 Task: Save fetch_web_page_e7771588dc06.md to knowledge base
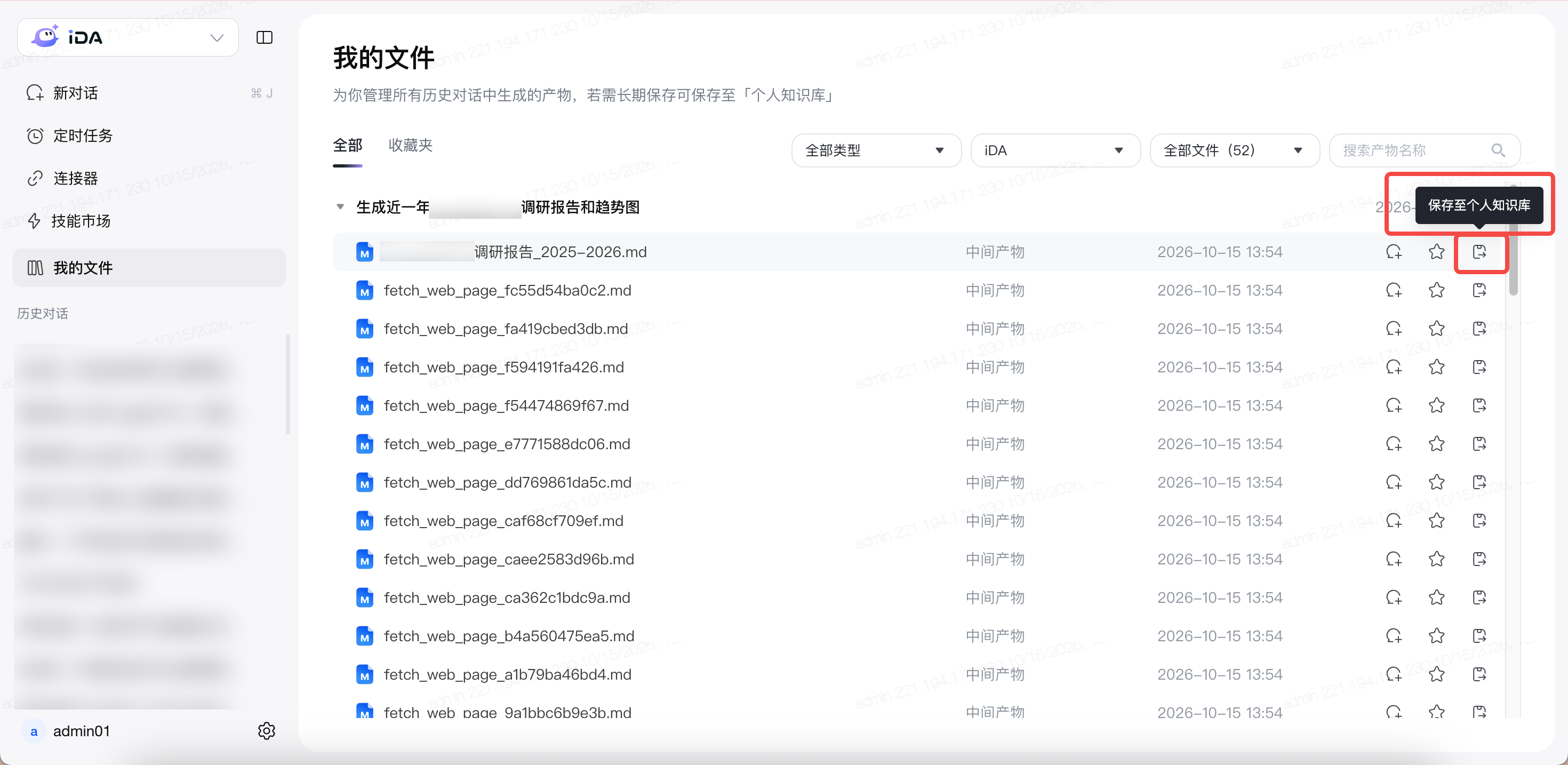pyautogui.click(x=1479, y=443)
